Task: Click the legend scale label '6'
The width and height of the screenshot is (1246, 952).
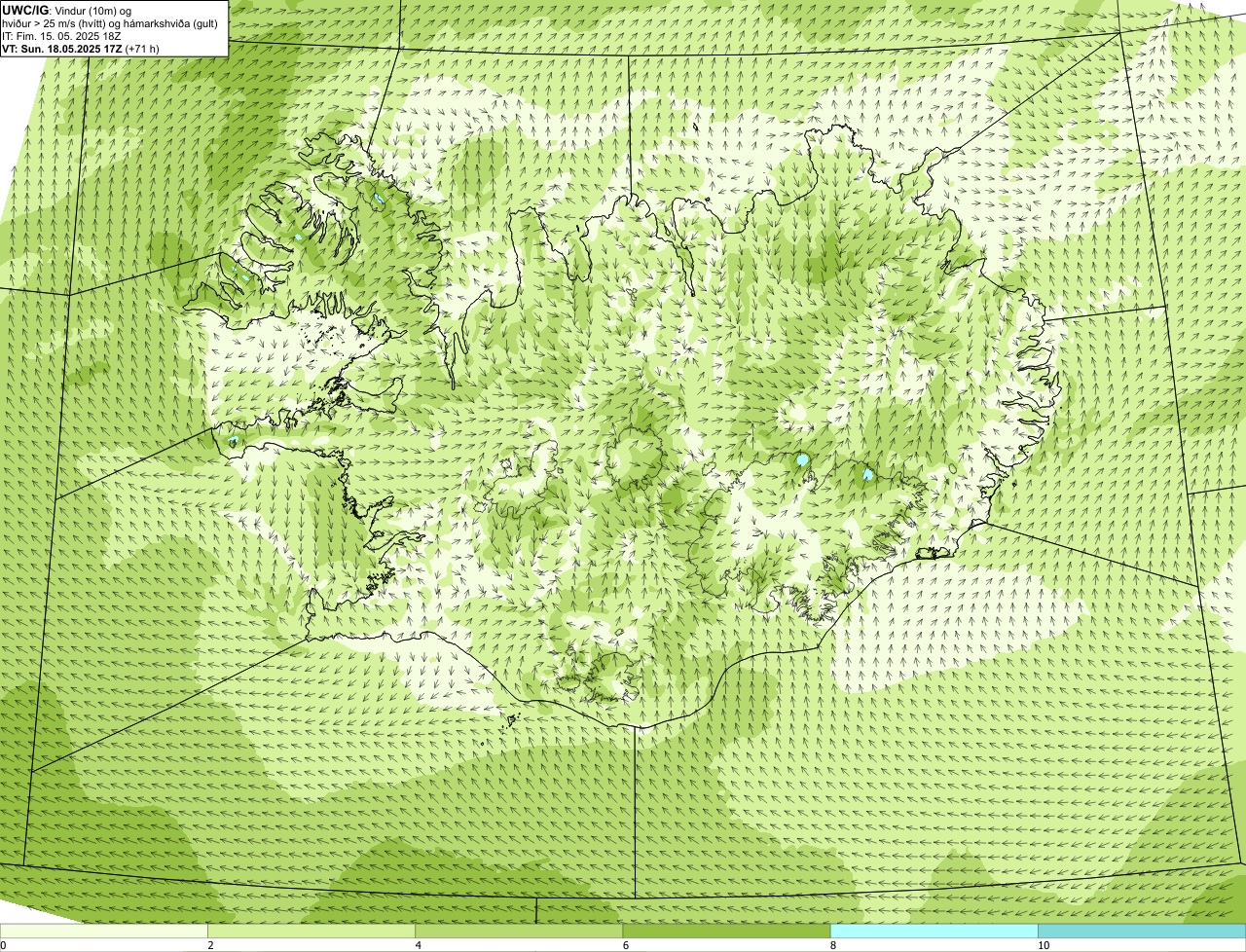Action: (x=625, y=945)
